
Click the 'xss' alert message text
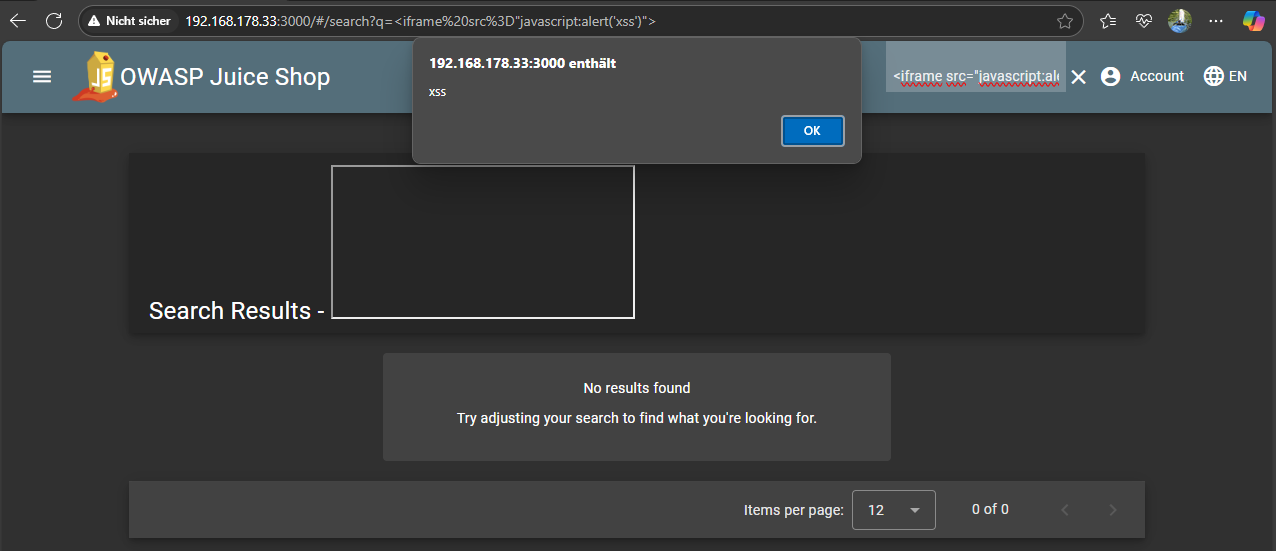point(438,92)
